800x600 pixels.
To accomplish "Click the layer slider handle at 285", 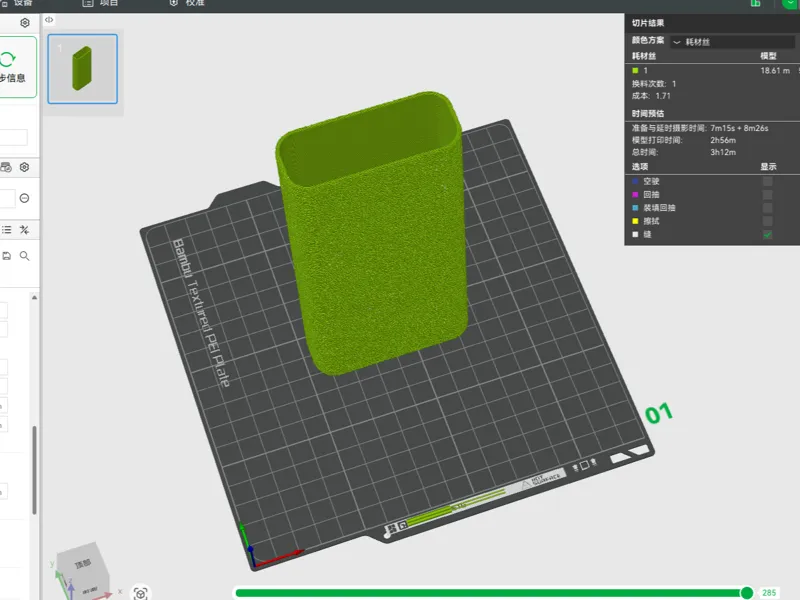I will click(746, 592).
